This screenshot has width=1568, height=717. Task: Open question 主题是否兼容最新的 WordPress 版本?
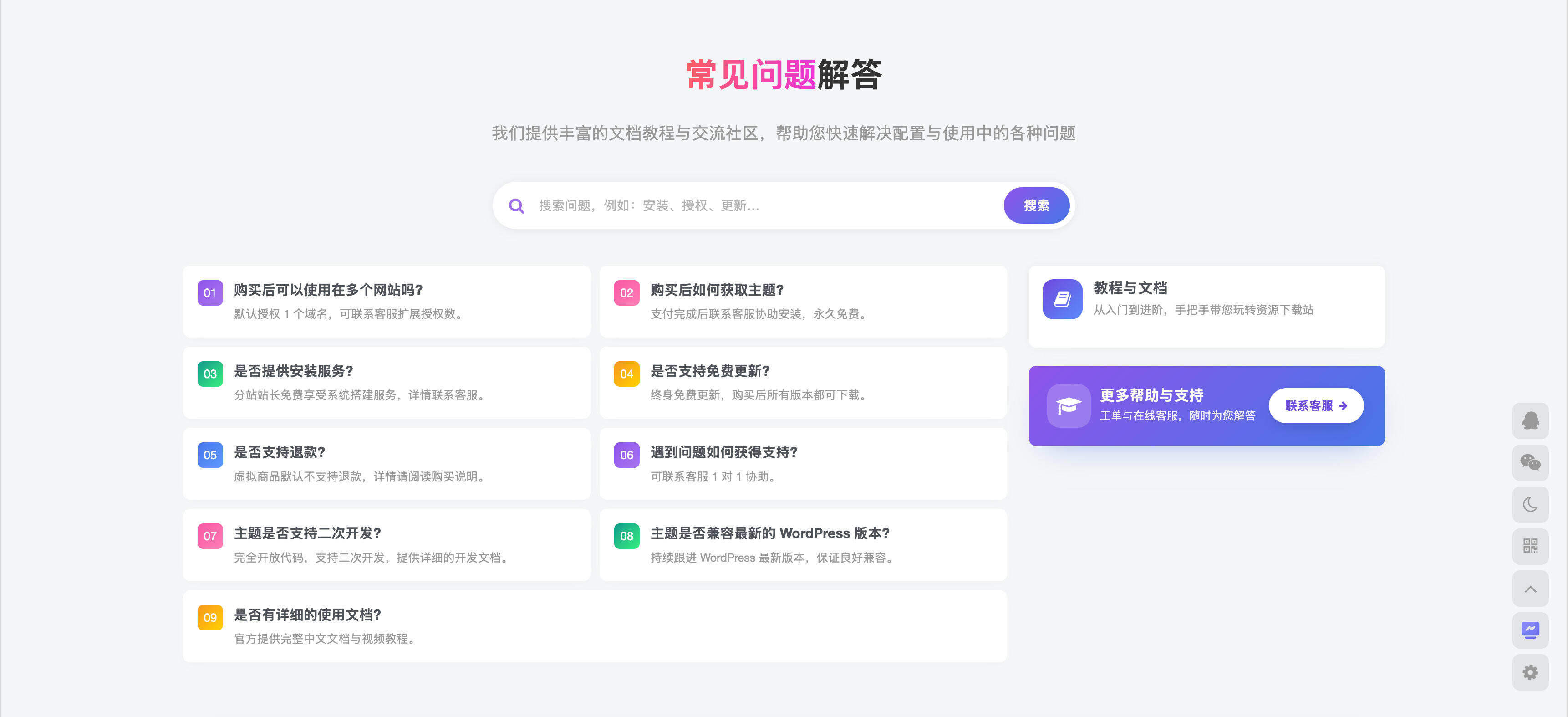[770, 533]
